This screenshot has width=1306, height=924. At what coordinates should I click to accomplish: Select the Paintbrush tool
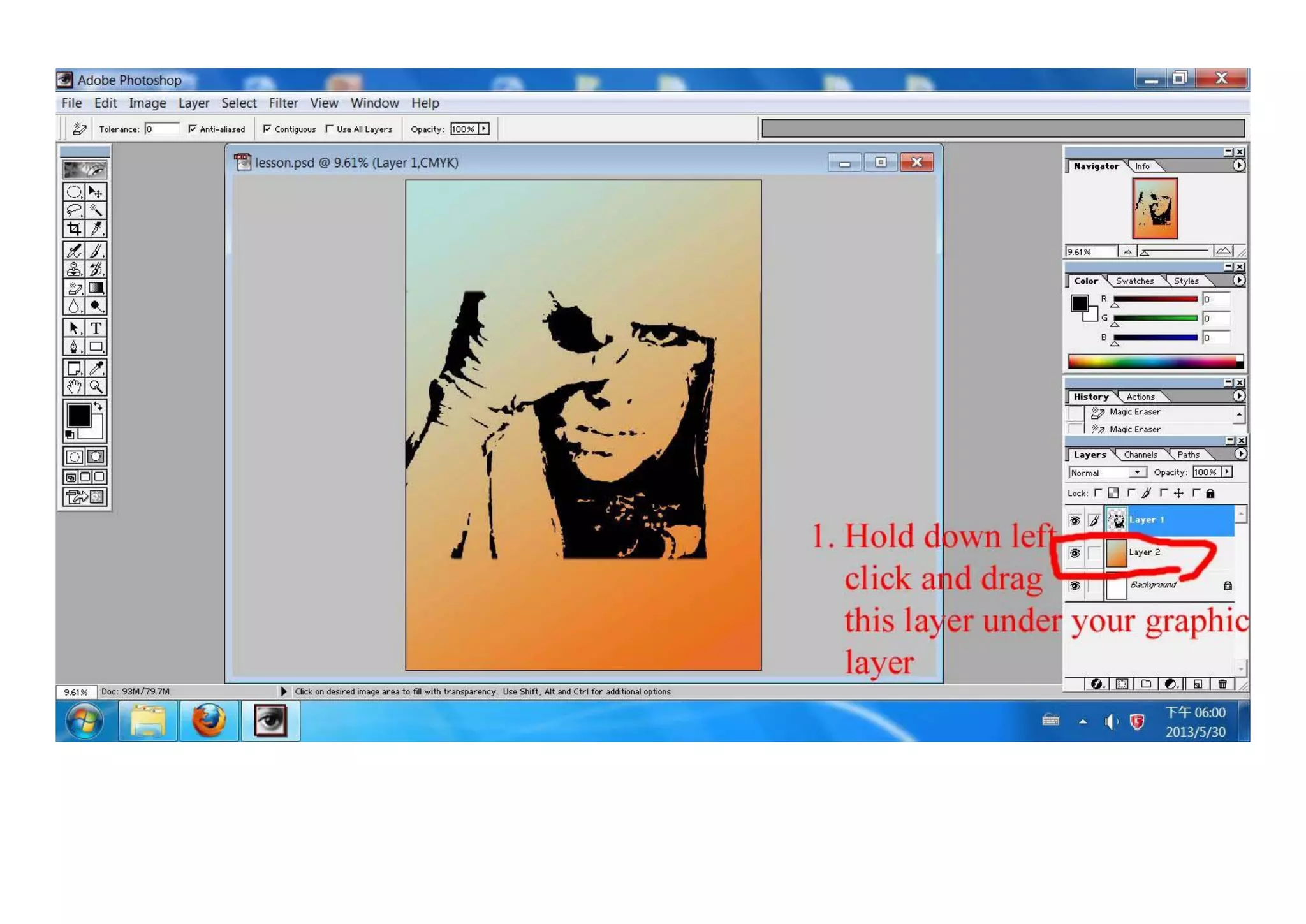96,251
